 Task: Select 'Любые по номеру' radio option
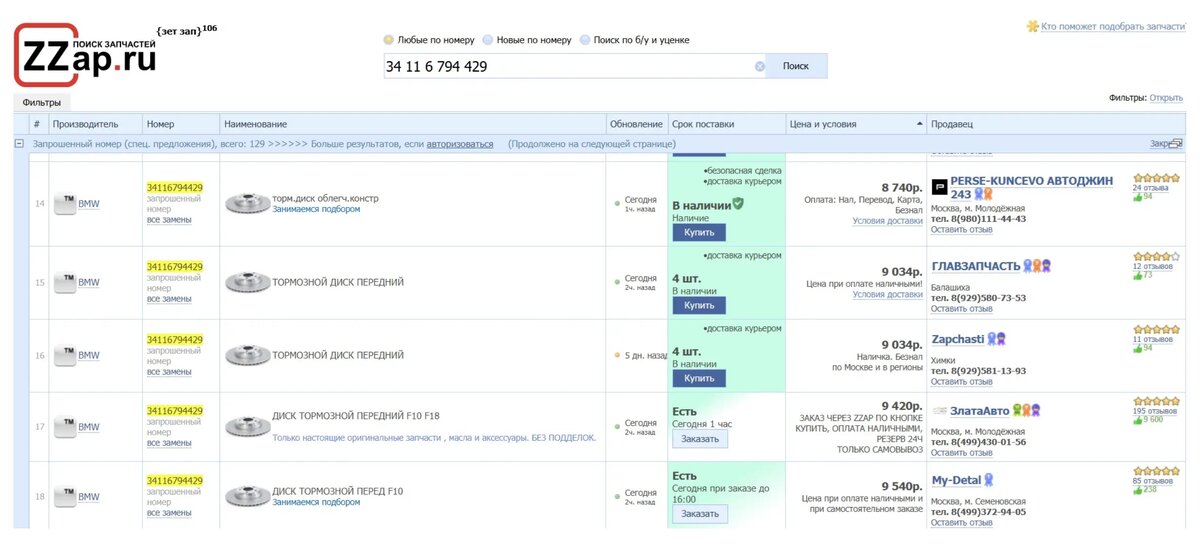tap(389, 40)
